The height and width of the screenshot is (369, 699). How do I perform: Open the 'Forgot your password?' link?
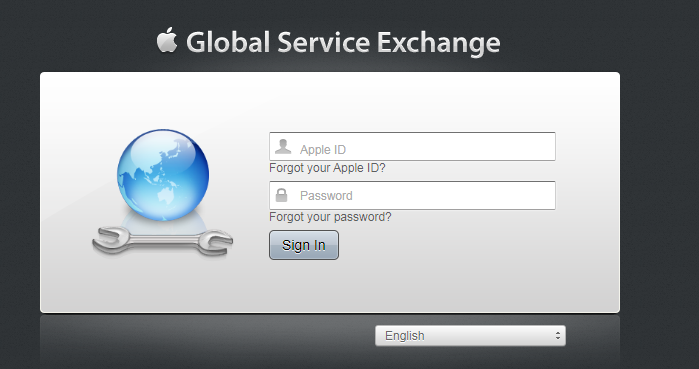(x=330, y=217)
